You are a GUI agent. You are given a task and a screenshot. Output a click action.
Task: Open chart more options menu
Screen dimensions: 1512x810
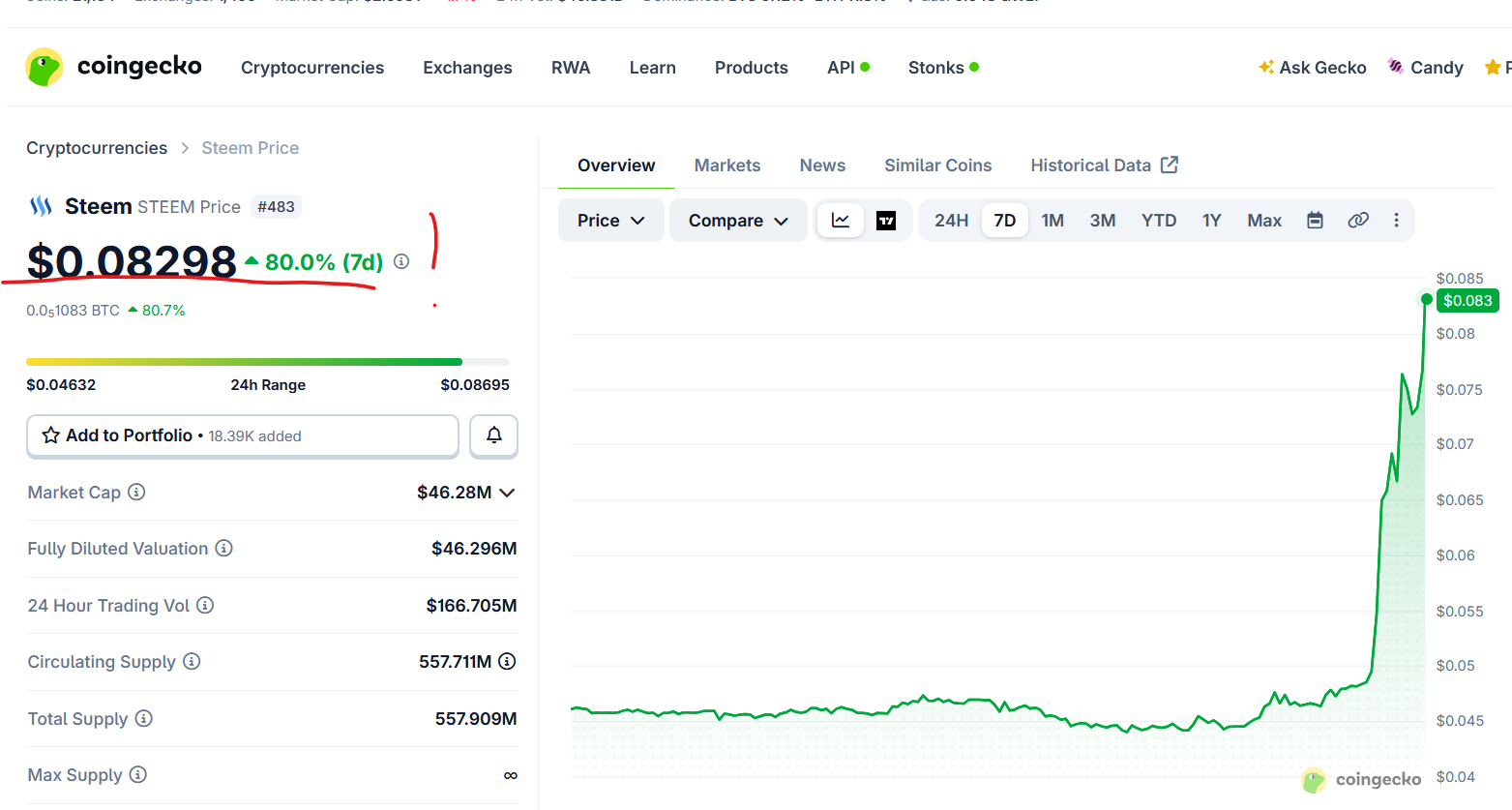1396,221
